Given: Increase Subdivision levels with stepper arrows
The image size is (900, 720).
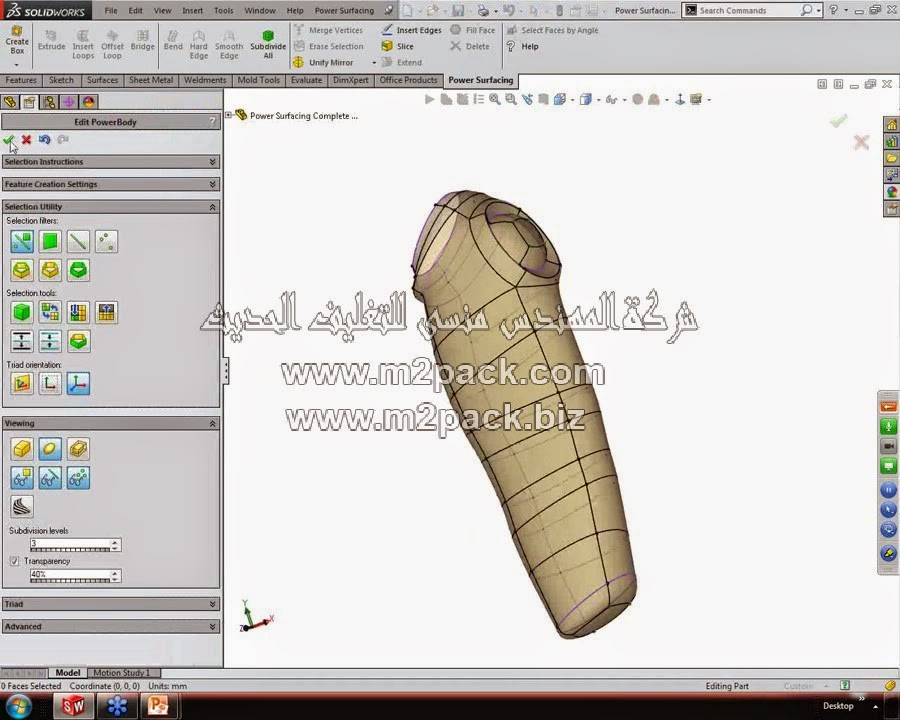Looking at the screenshot, I should (115, 541).
